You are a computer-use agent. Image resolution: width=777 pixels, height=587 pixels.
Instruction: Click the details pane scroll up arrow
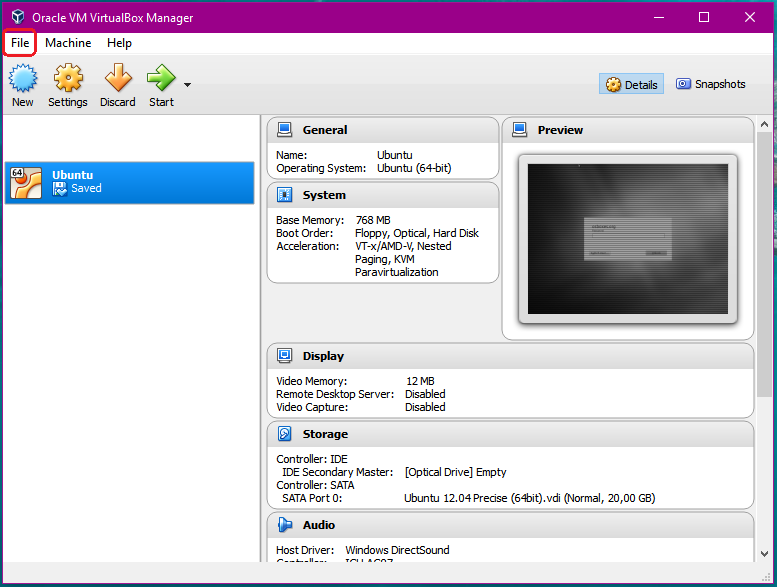764,124
